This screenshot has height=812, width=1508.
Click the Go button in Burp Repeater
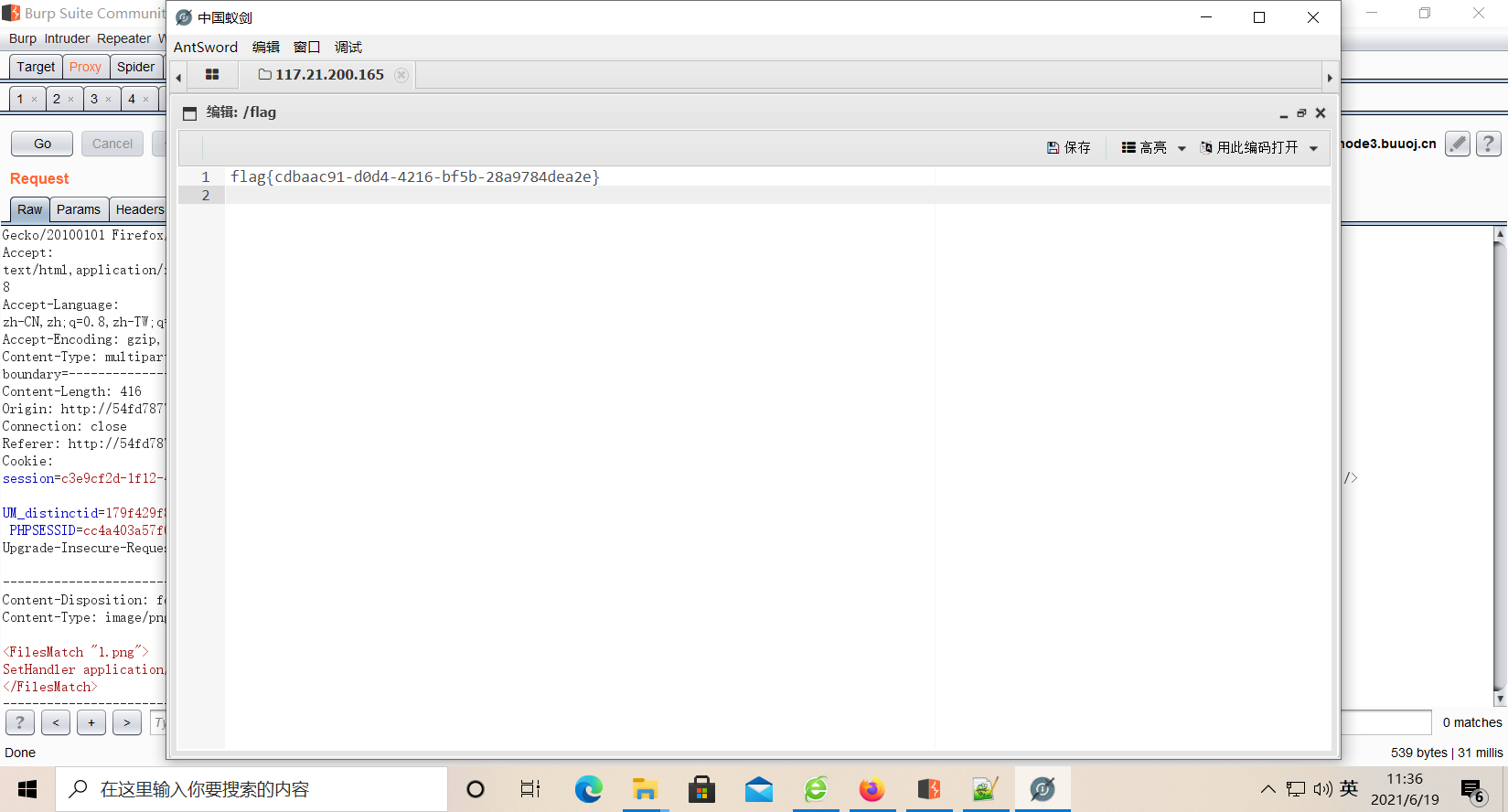click(x=43, y=144)
